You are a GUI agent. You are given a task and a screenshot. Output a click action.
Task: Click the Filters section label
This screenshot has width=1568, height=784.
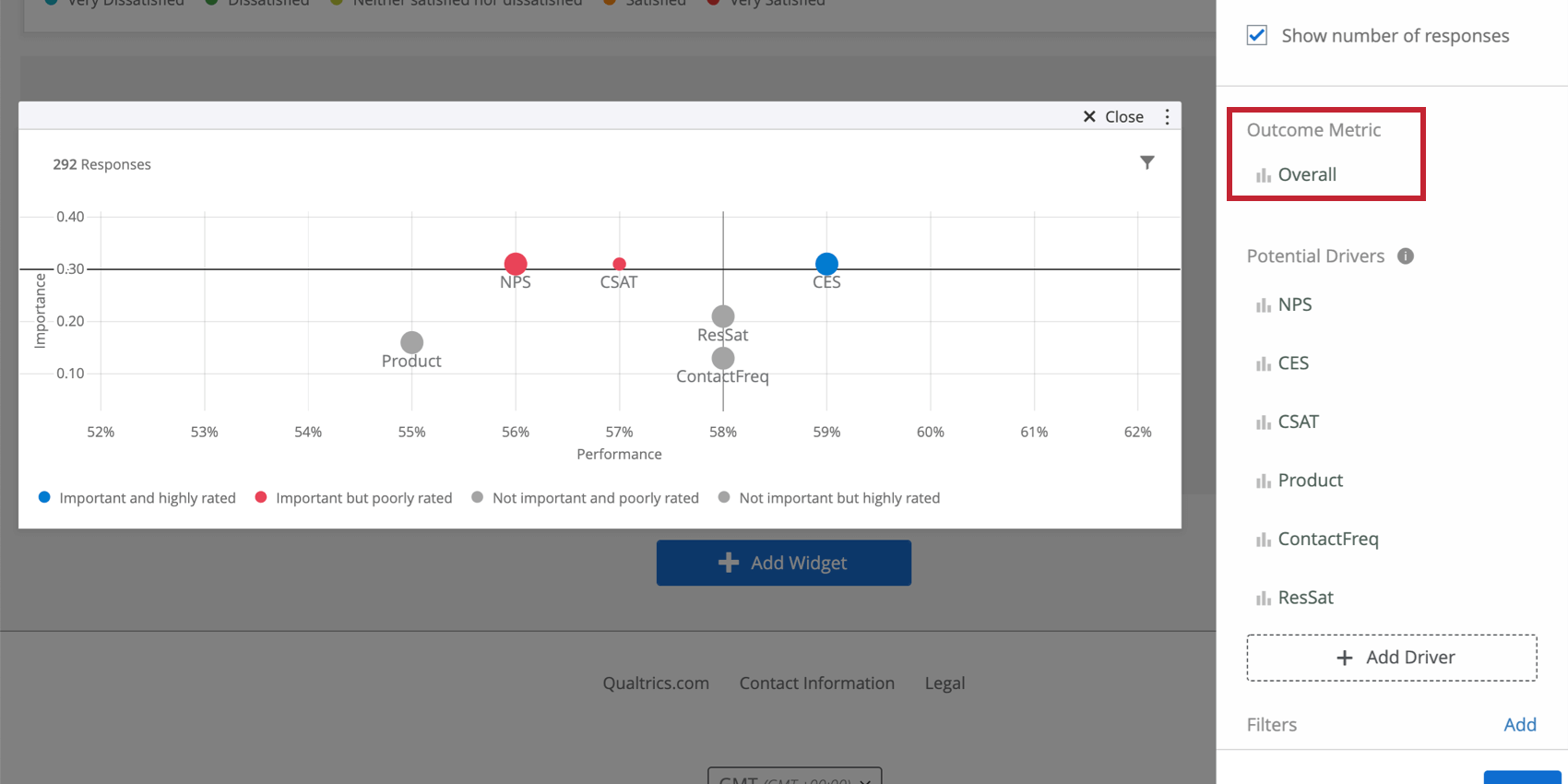click(1272, 725)
